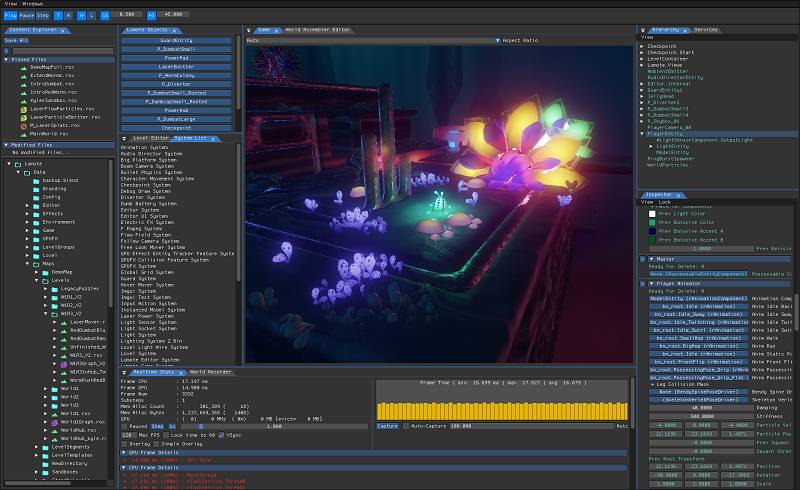Click the Capture button under frame graph

(388, 426)
